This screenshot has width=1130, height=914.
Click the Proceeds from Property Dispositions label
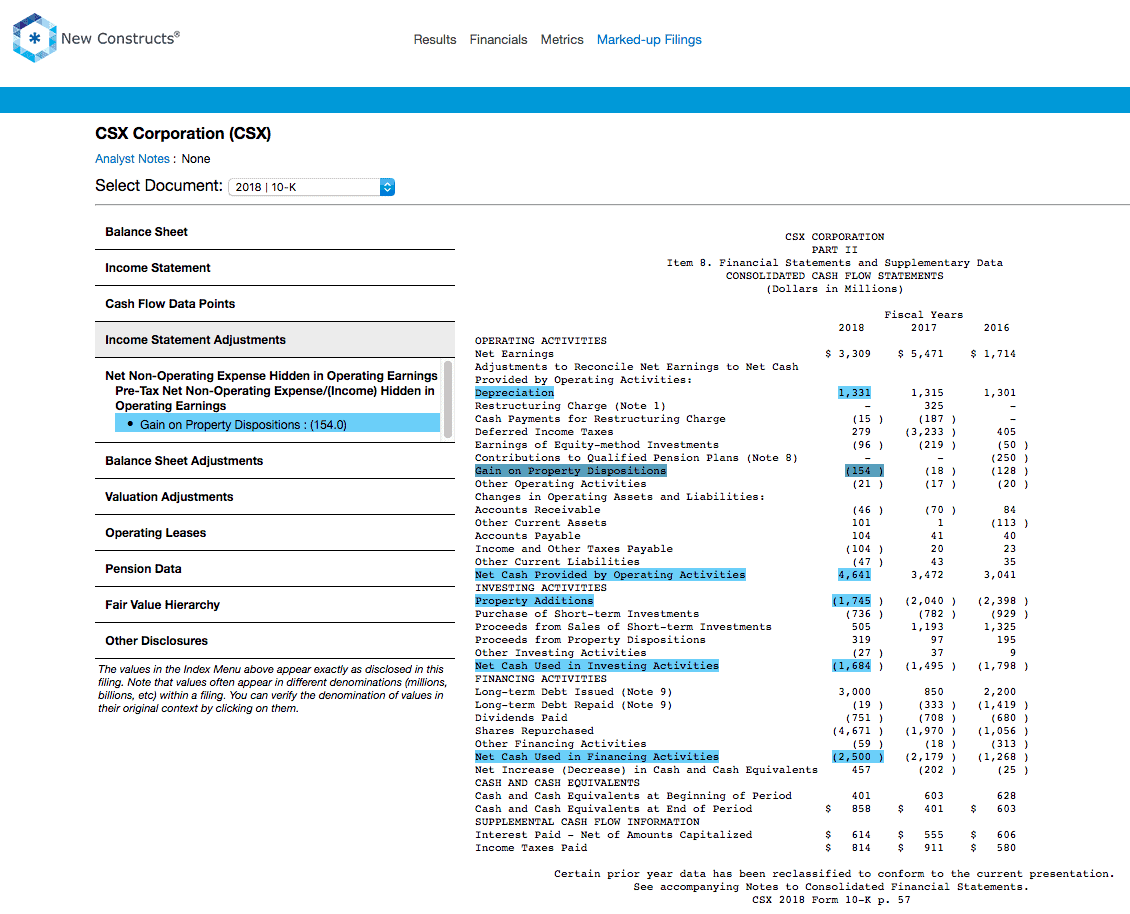click(590, 639)
